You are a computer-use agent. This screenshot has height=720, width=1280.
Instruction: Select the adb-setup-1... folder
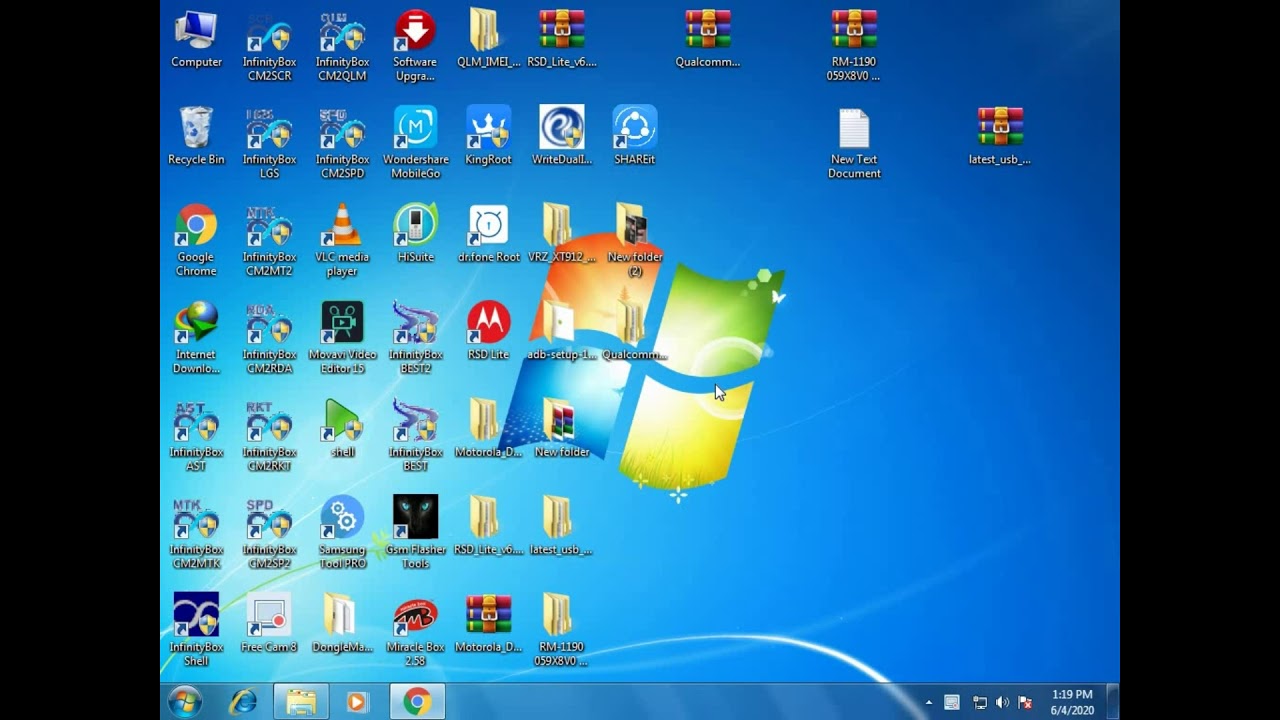(562, 332)
